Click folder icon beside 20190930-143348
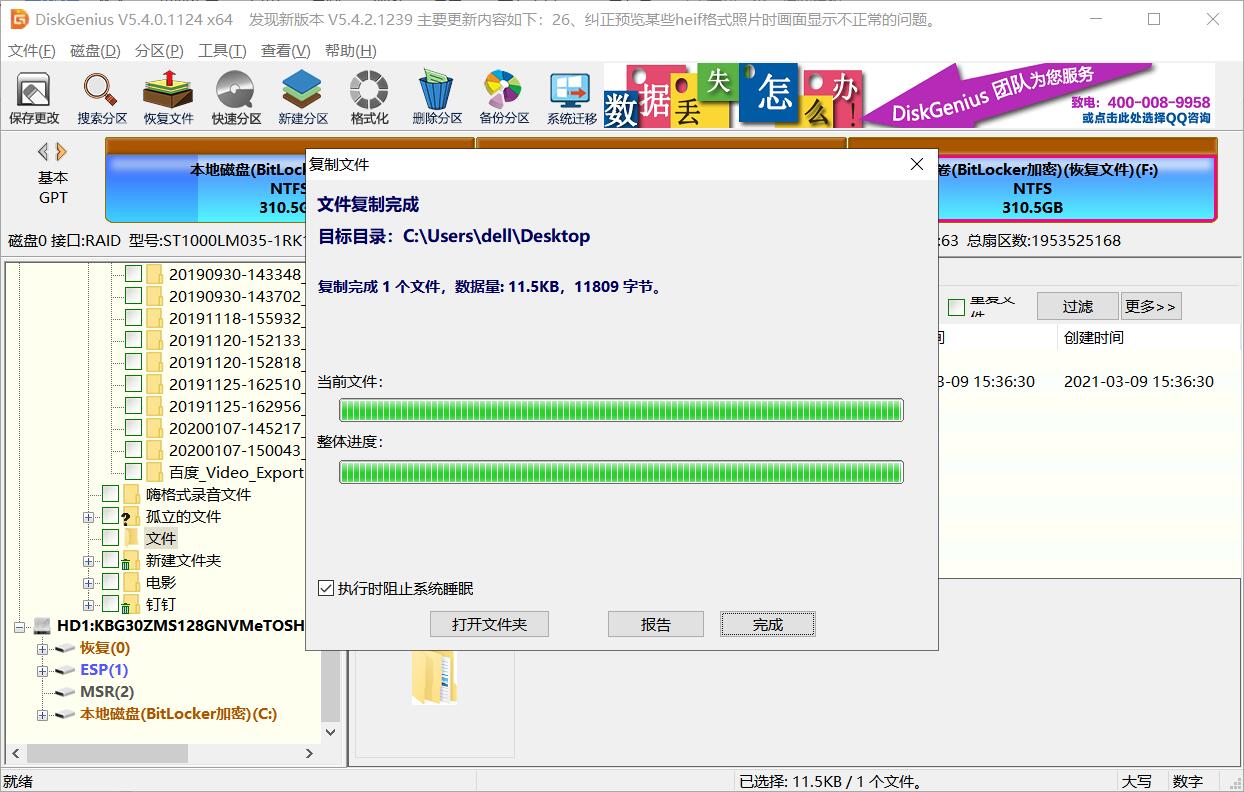Screen dimensions: 1244x792 click(x=155, y=274)
